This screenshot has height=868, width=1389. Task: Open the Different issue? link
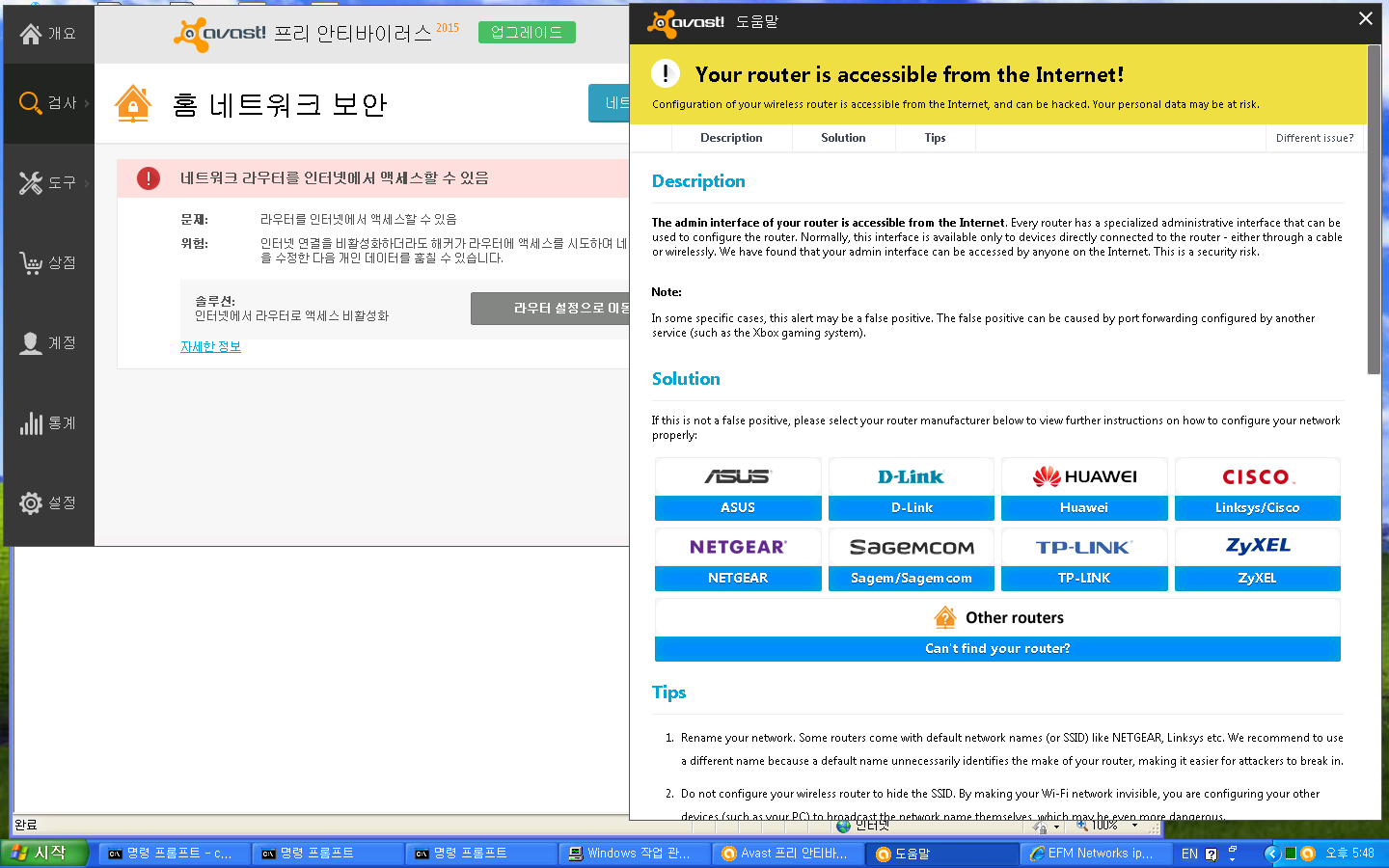tap(1315, 138)
